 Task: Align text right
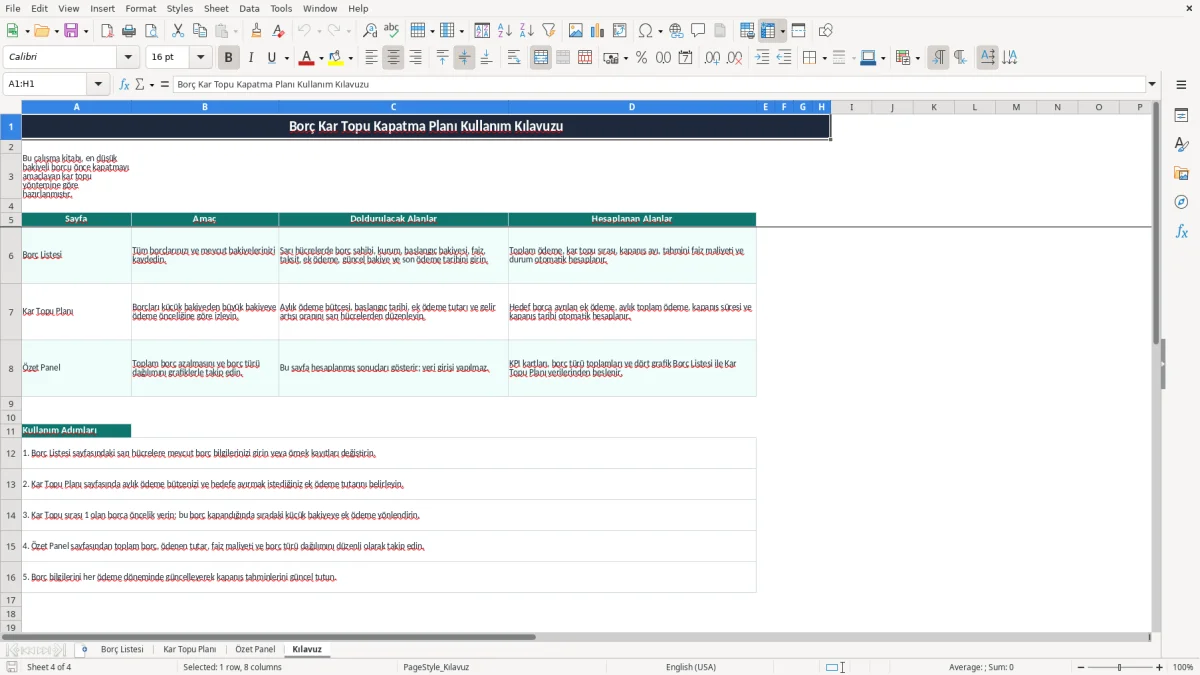415,58
